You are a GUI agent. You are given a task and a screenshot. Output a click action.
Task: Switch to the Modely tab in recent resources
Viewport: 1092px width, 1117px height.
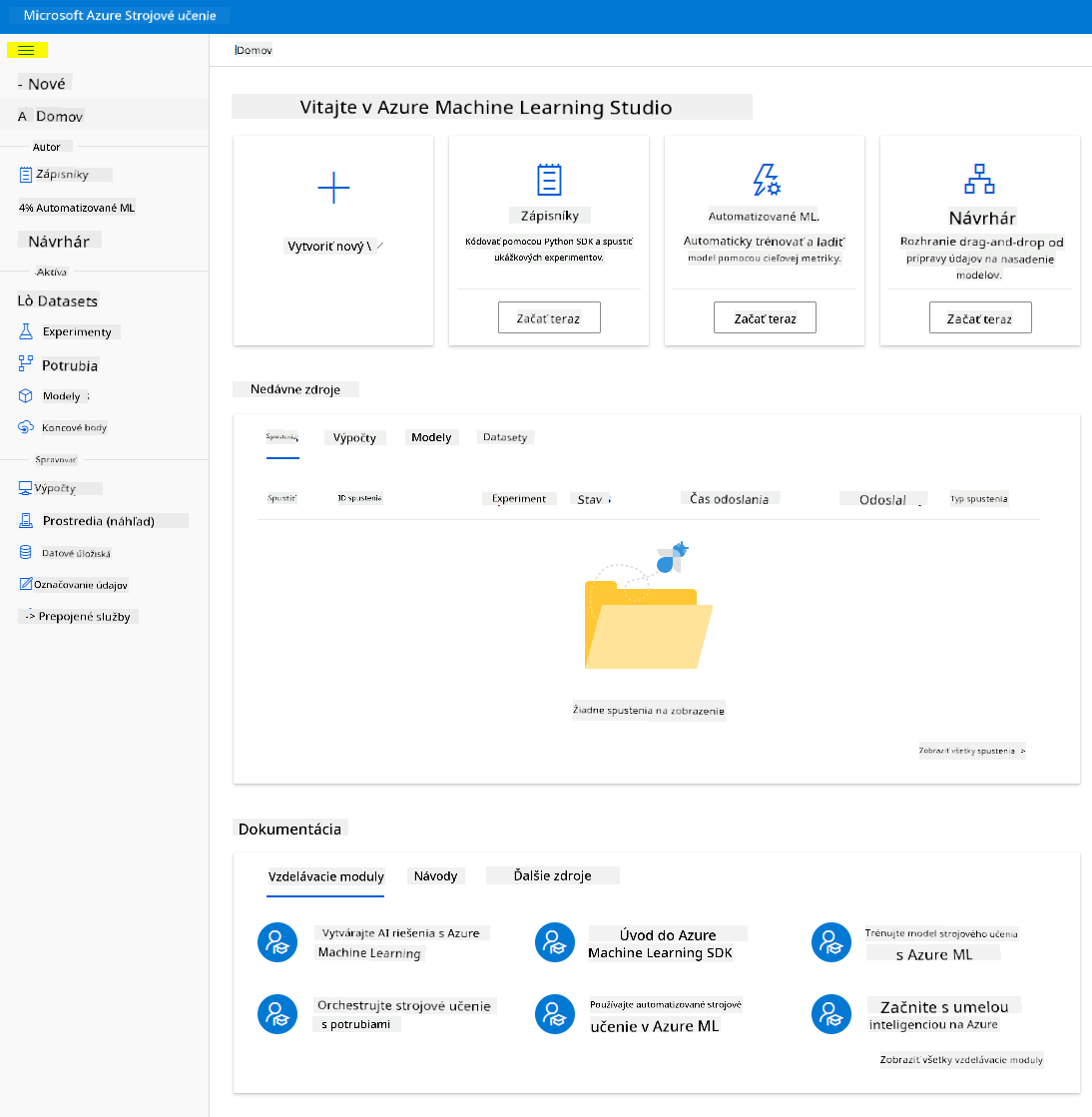[431, 436]
